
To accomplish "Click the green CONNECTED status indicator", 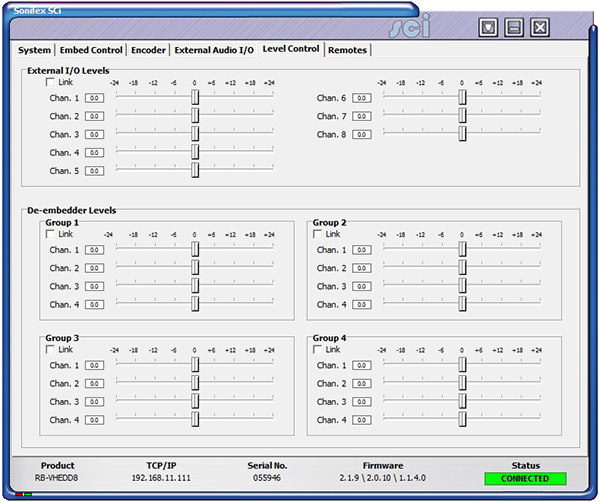I will point(524,479).
